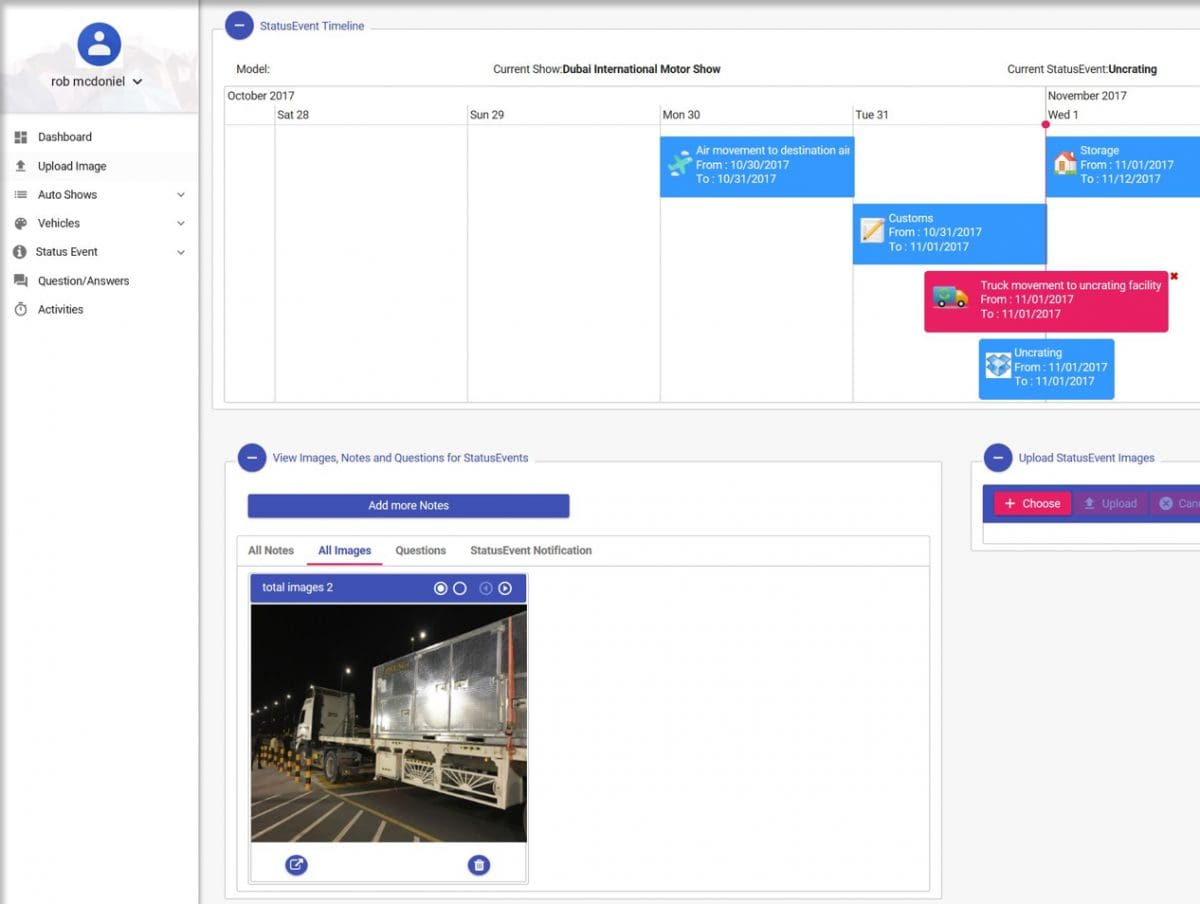This screenshot has height=904, width=1200.
Task: Delete the image using trash icon
Action: click(x=479, y=865)
